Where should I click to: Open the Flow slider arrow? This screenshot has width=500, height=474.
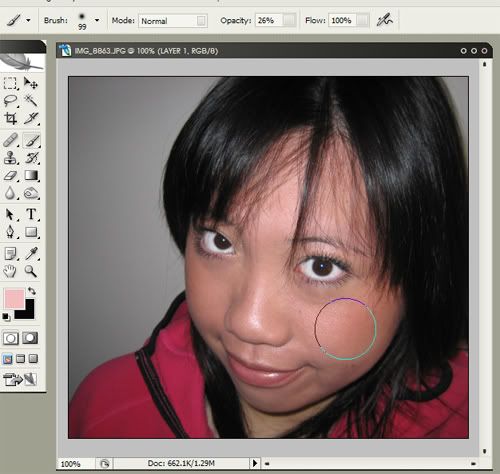coord(362,20)
